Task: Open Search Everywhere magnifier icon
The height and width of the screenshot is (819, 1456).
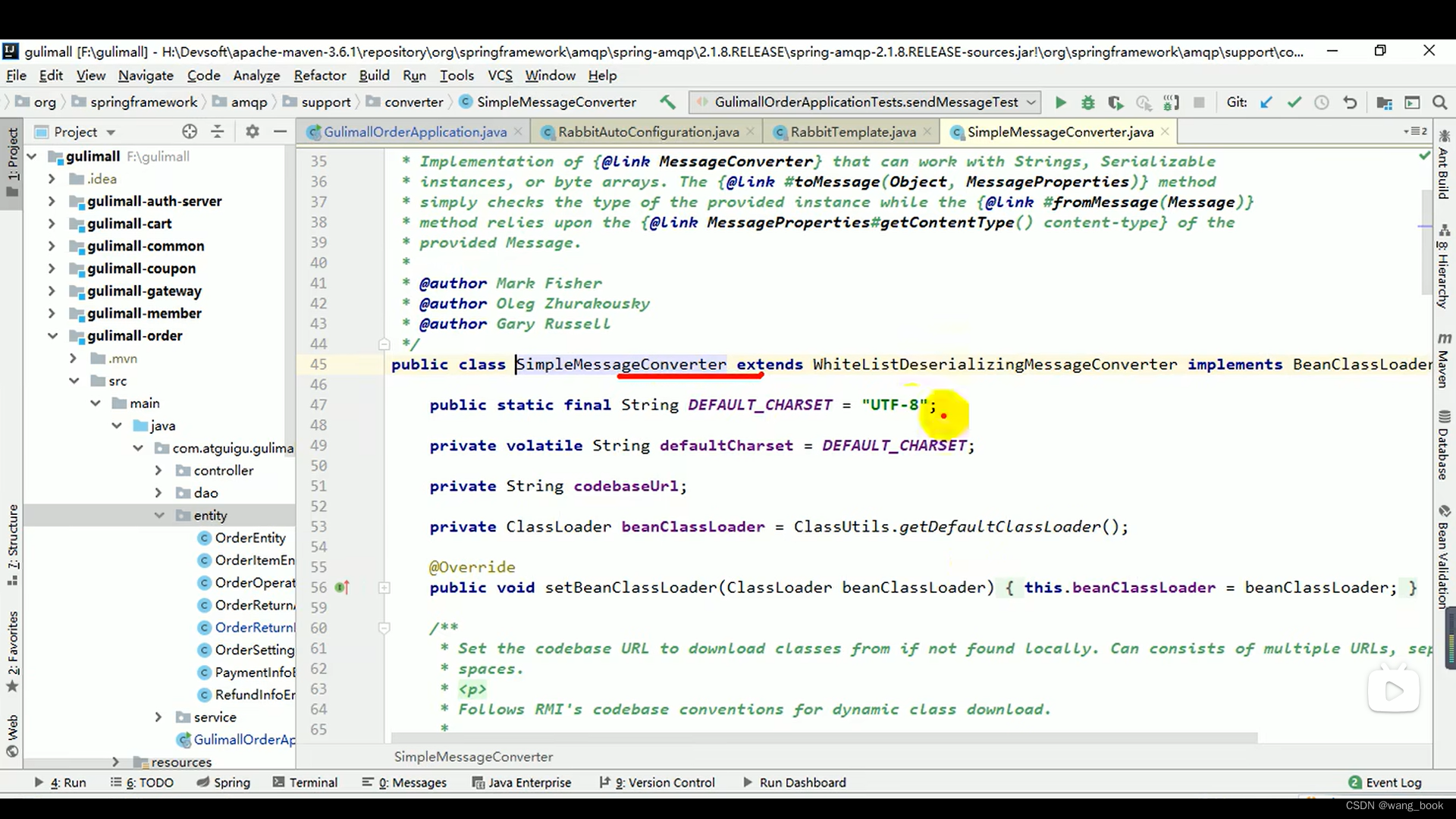Action: [x=1439, y=102]
